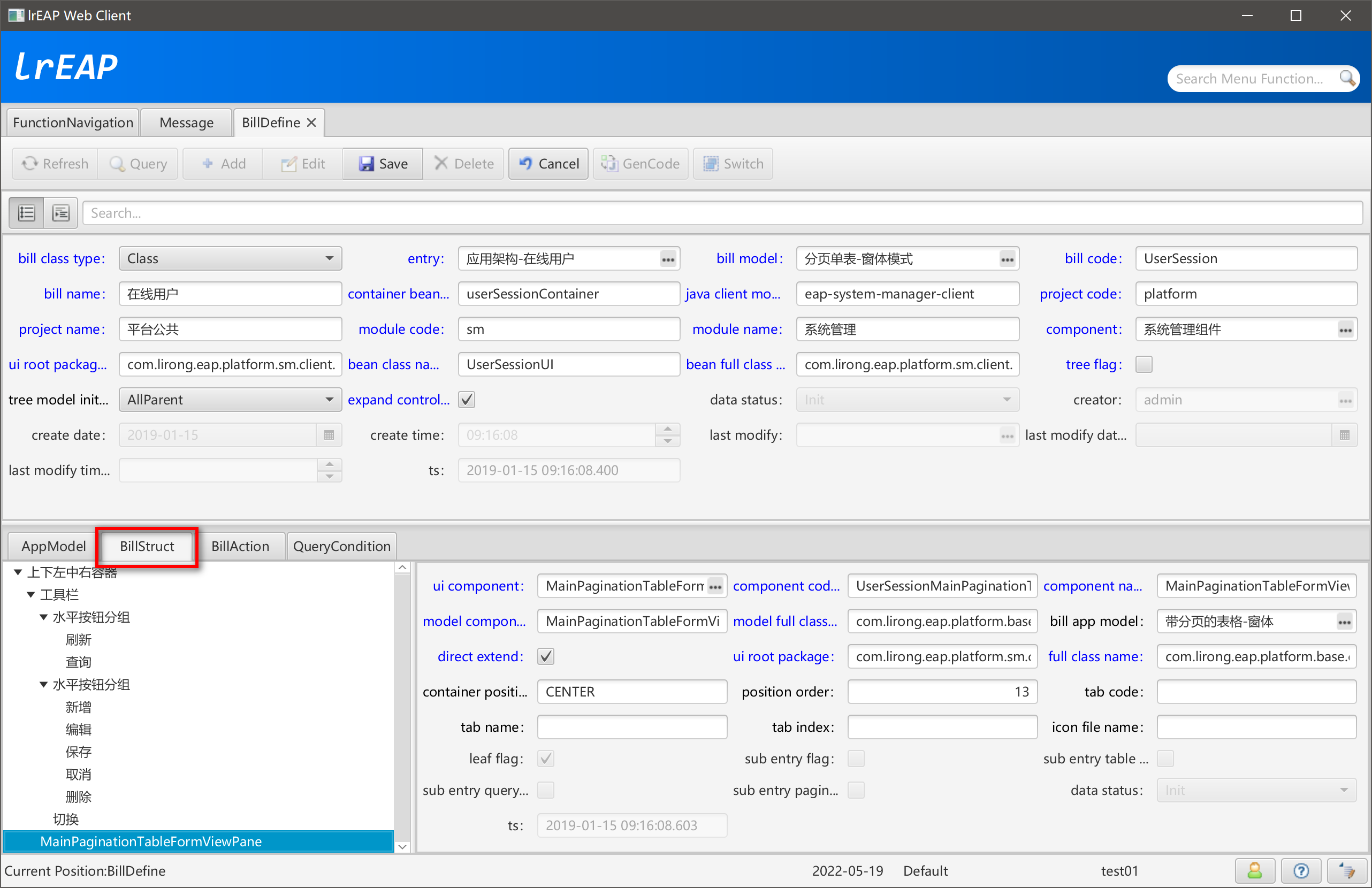Image resolution: width=1372 pixels, height=888 pixels.
Task: Open help icon in status bar
Action: coord(1300,871)
